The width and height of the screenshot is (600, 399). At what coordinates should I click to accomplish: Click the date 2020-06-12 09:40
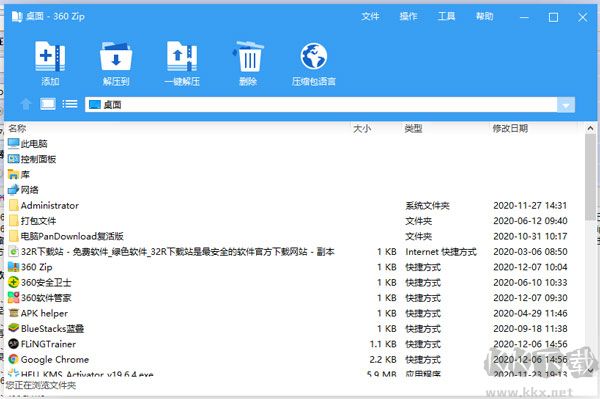(x=530, y=221)
